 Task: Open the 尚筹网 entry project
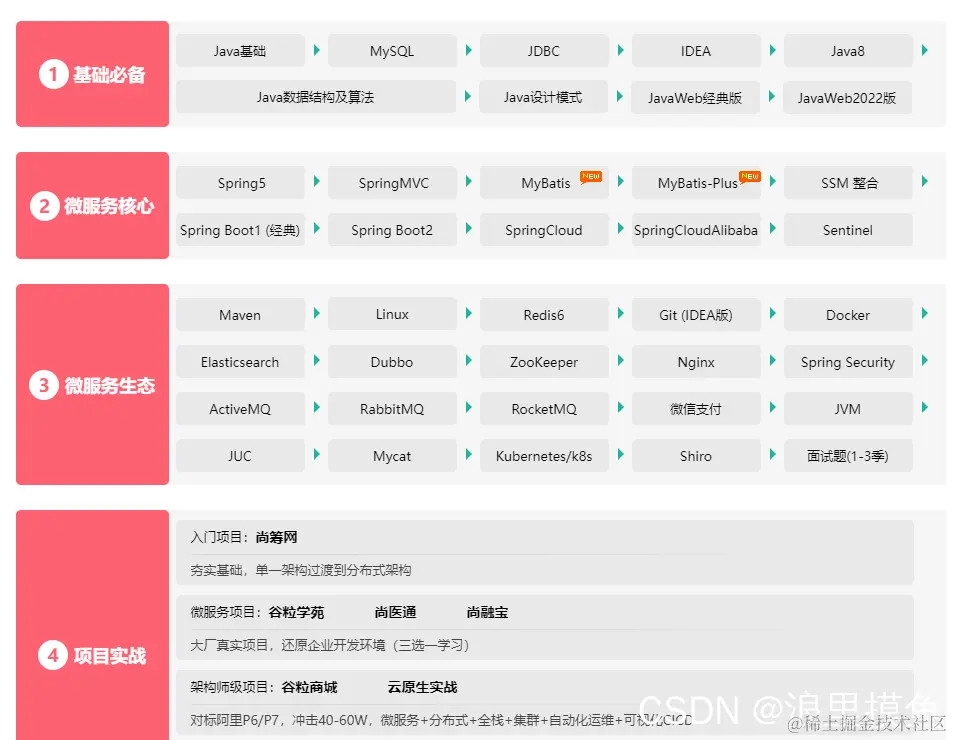[x=277, y=537]
